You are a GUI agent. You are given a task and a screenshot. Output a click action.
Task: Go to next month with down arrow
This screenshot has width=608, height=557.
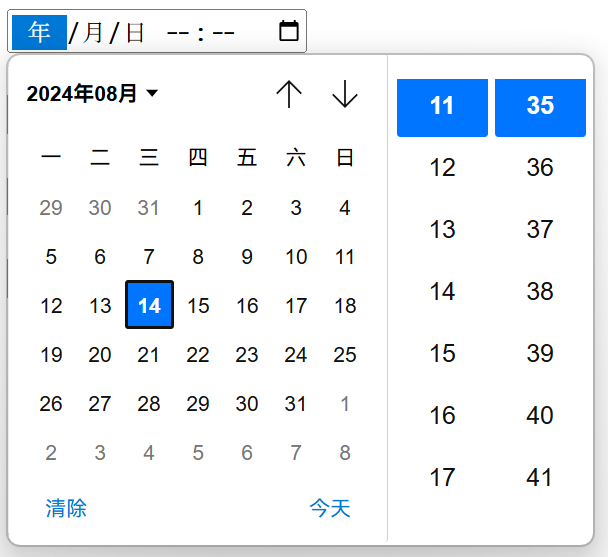coord(344,94)
